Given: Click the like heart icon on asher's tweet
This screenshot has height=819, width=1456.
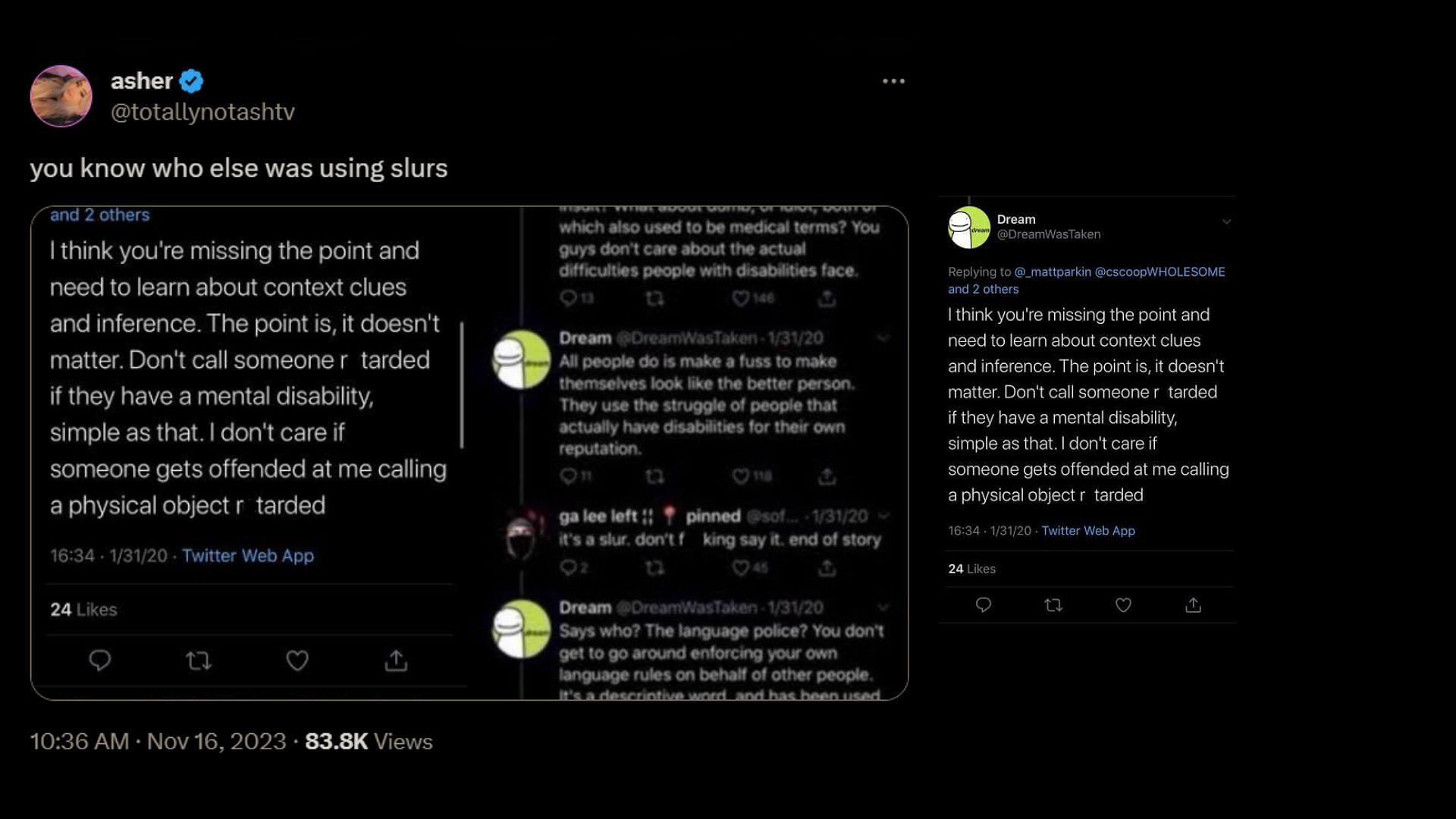Looking at the screenshot, I should coord(297,660).
